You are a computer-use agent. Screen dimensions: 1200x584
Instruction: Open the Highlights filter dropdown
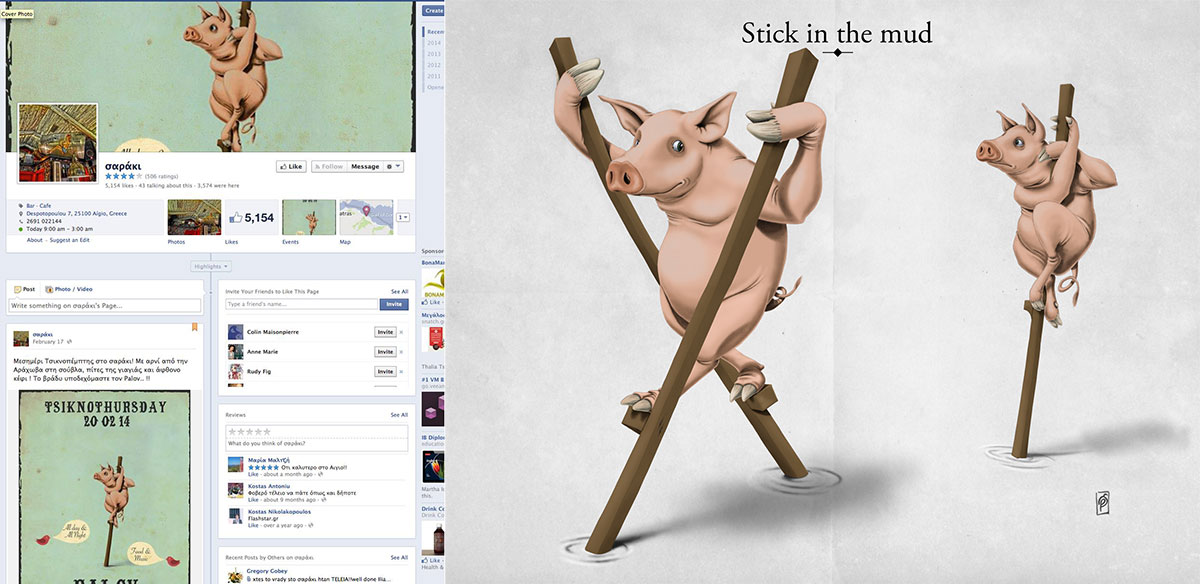211,266
